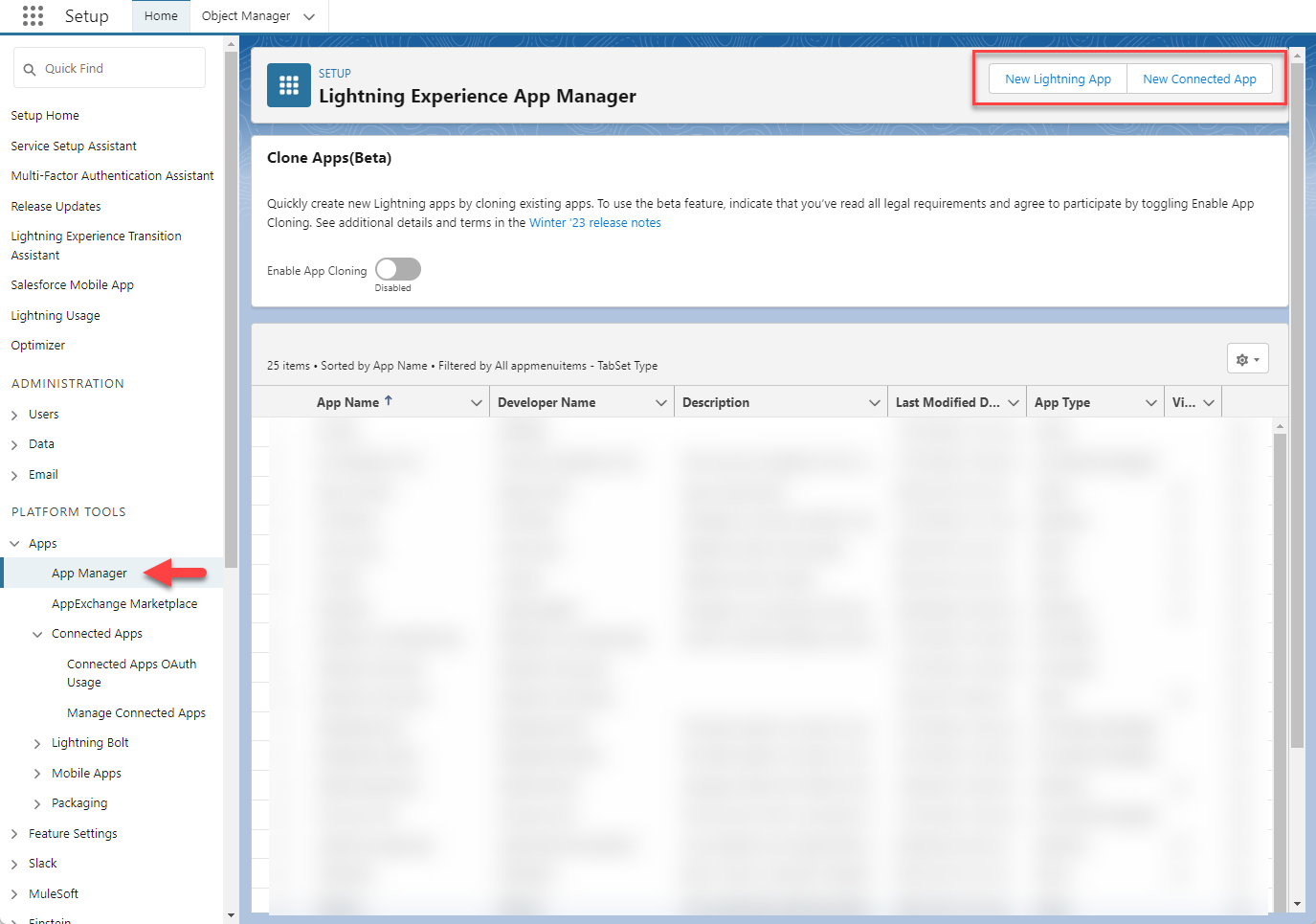Click the New Lightning App button
Screen dimensions: 1316x924
tap(1058, 79)
